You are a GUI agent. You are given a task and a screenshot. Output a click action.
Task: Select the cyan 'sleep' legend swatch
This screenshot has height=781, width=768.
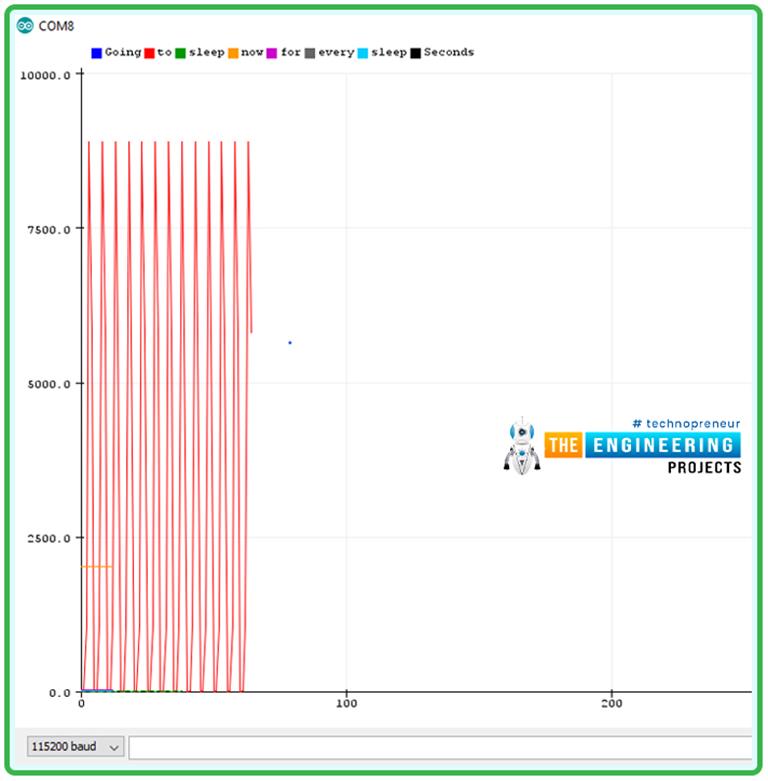tap(363, 52)
